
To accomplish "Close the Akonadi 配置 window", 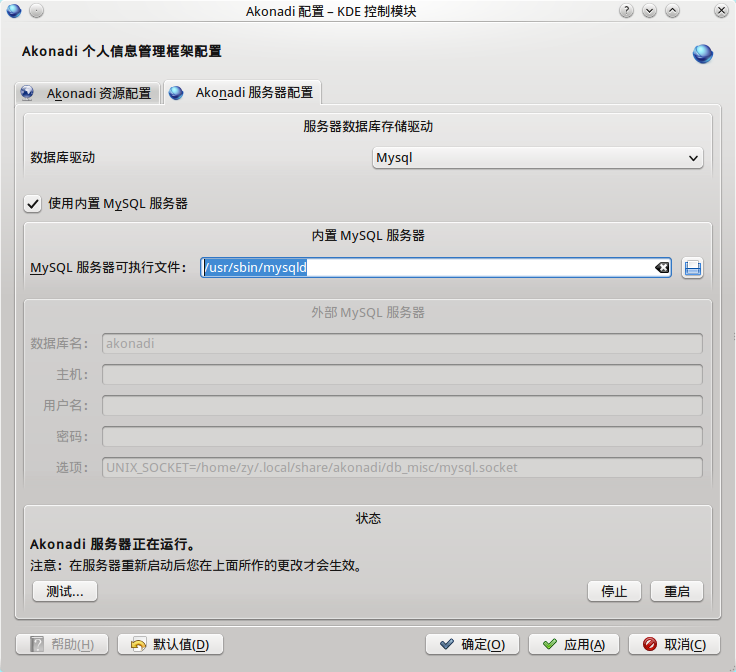I will (721, 10).
